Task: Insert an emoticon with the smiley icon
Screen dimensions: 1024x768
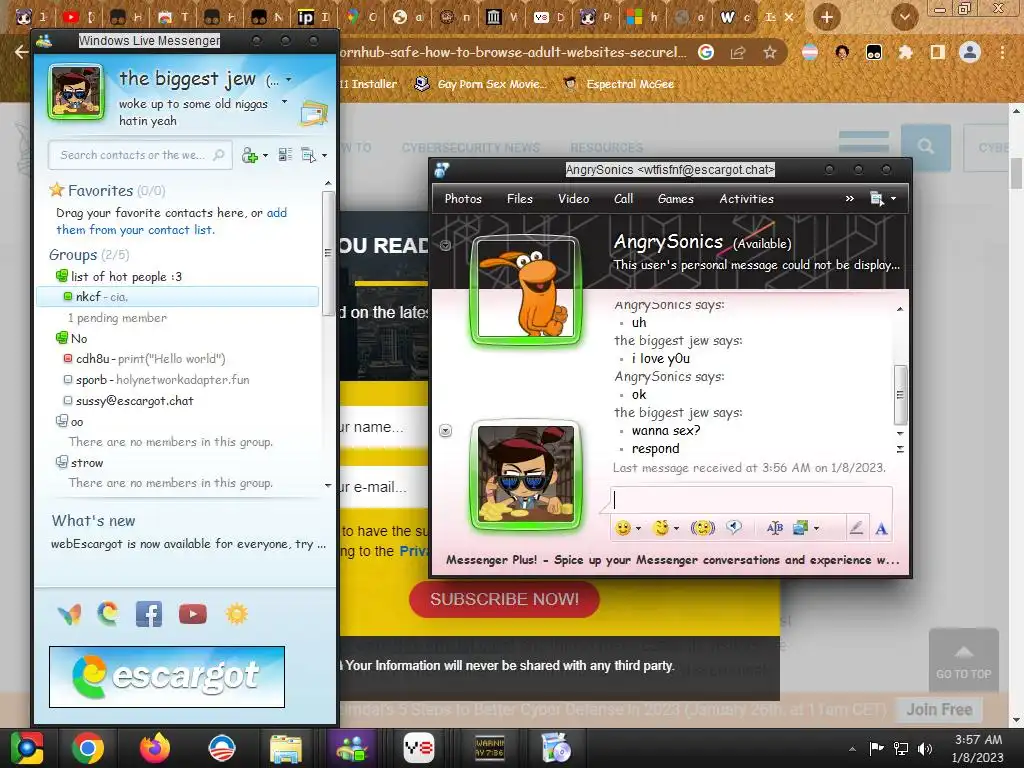Action: [623, 528]
